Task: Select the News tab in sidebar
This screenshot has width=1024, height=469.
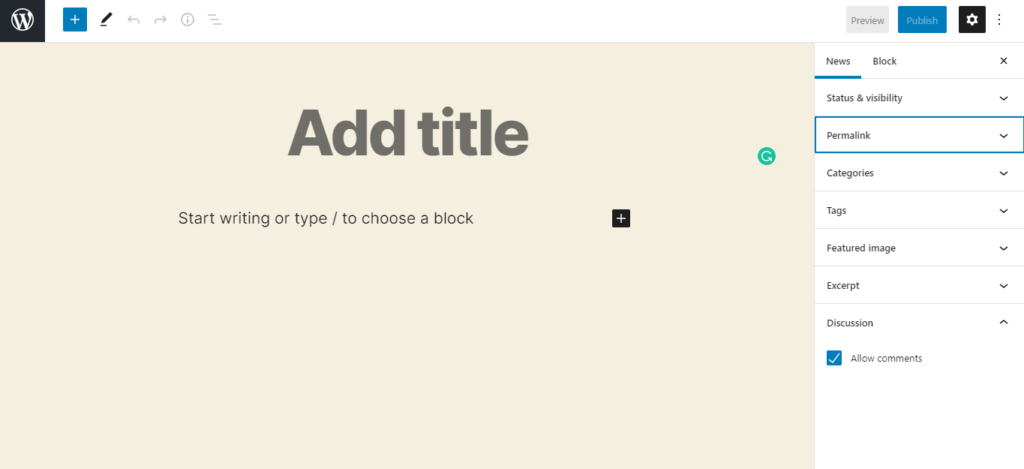Action: tap(838, 61)
